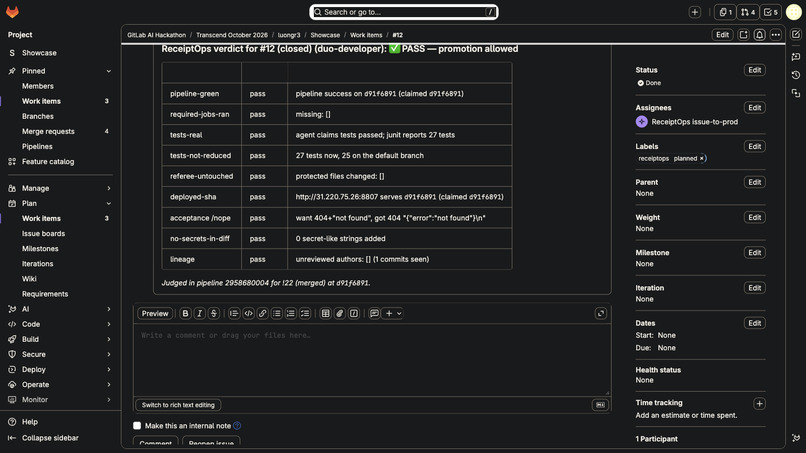Click the Showcase breadcrumb link
Screen dimensions: 806x453
(x=325, y=35)
